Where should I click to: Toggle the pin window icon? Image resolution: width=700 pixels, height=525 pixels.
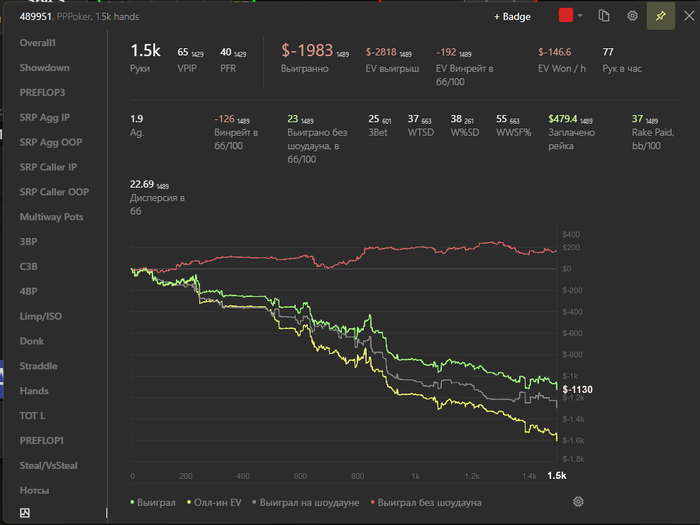[661, 16]
